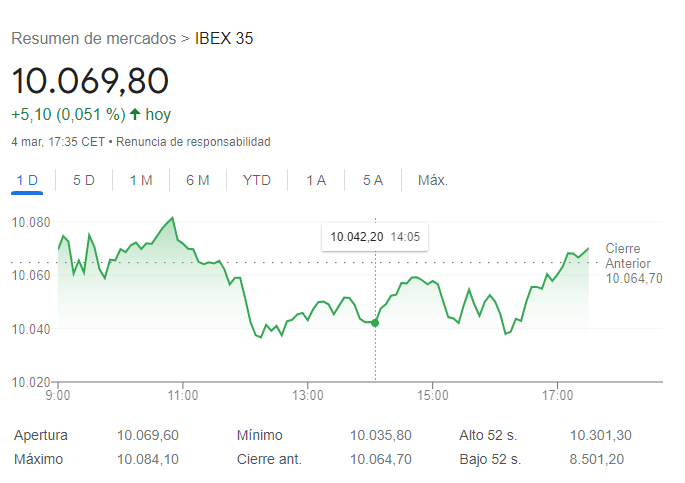Click the green marker dot on the chart
Viewport: 685px width, 483px height.
coord(375,323)
